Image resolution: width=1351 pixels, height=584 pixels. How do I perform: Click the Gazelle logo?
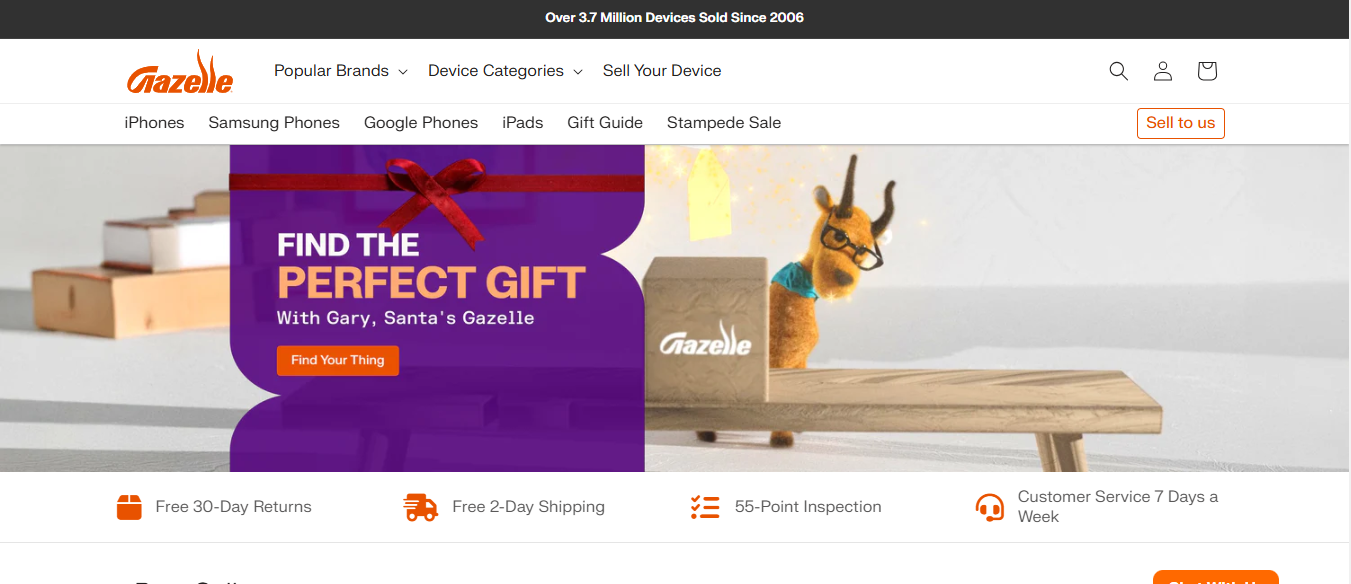pyautogui.click(x=180, y=71)
